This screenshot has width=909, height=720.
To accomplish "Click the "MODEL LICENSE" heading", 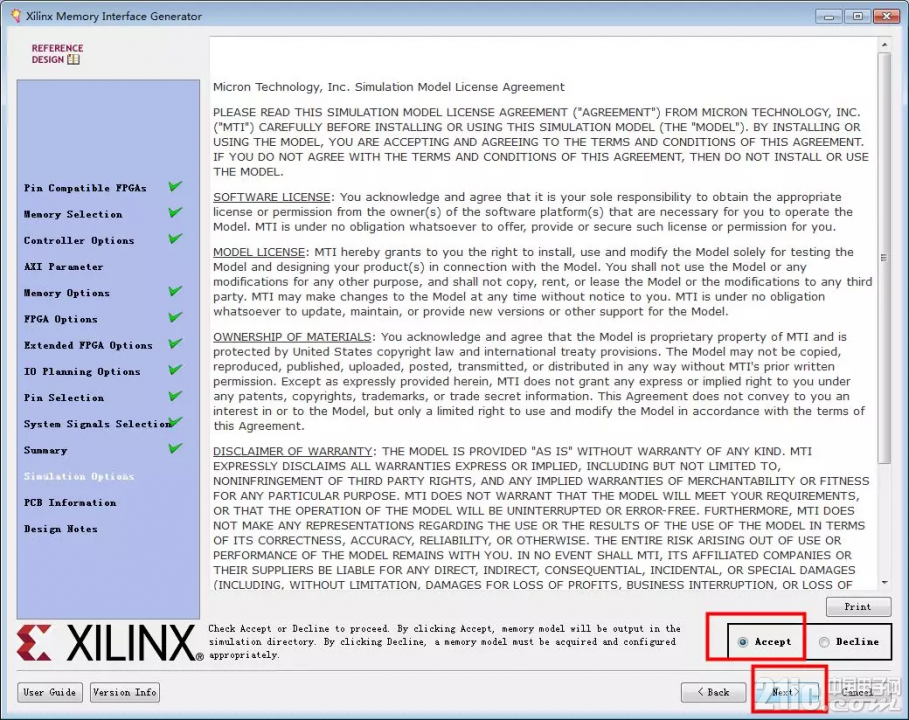I will tap(259, 252).
